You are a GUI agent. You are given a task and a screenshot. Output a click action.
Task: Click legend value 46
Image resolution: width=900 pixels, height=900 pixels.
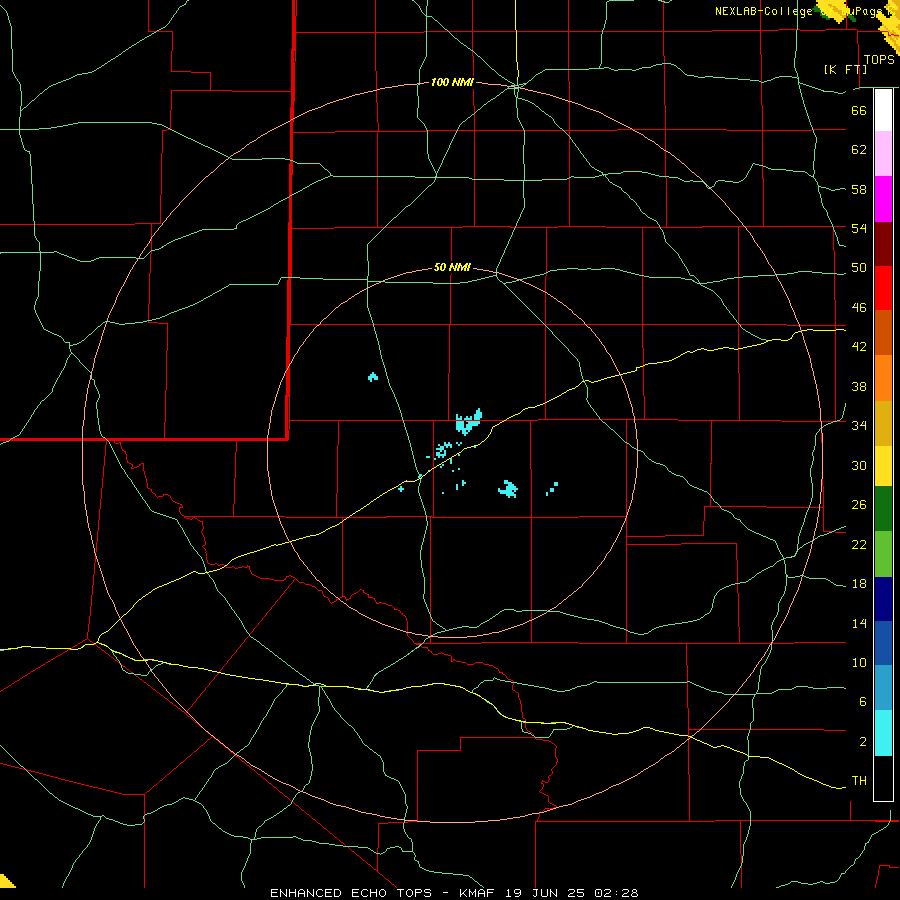click(x=859, y=308)
